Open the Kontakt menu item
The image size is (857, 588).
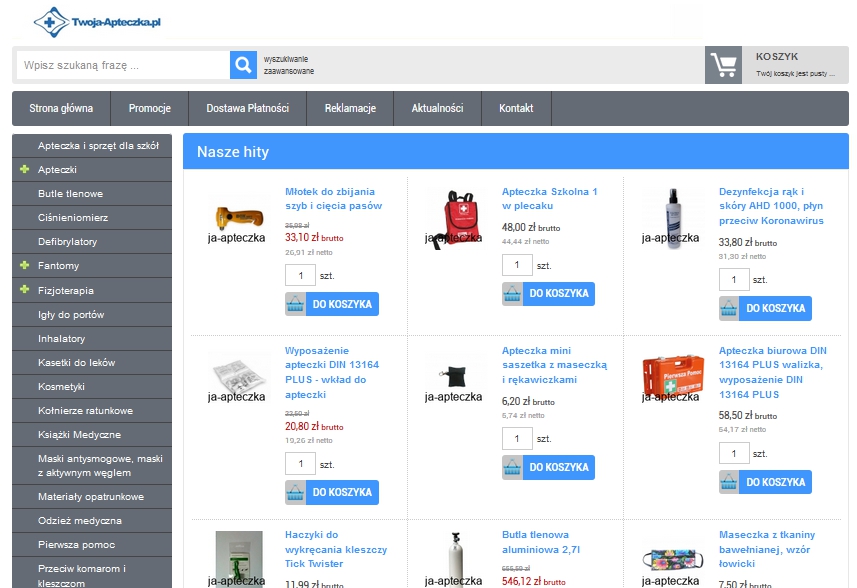point(516,109)
